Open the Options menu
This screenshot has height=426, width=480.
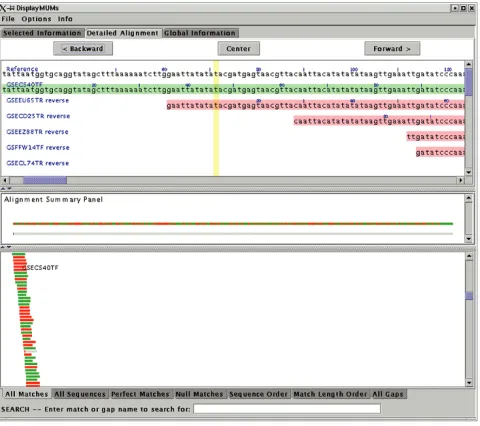pyautogui.click(x=36, y=19)
